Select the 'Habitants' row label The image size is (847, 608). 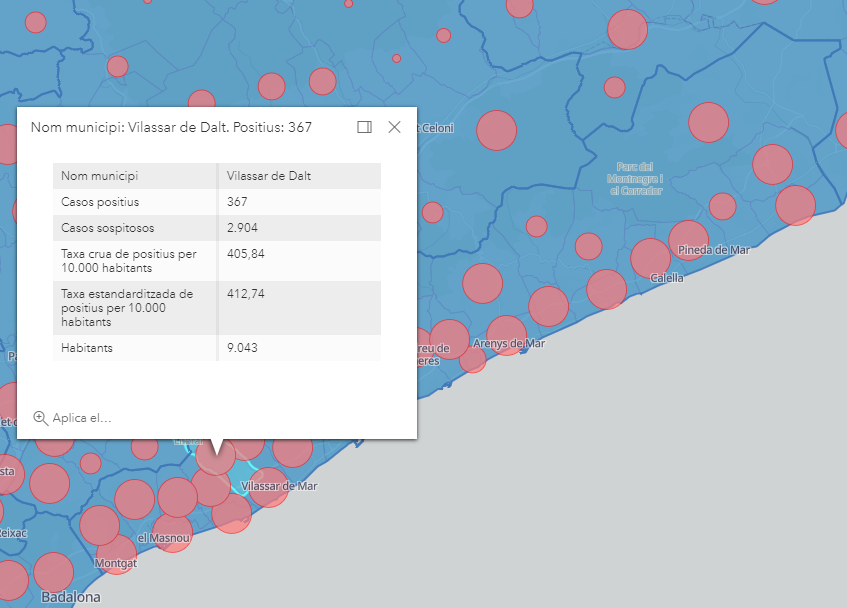[87, 348]
